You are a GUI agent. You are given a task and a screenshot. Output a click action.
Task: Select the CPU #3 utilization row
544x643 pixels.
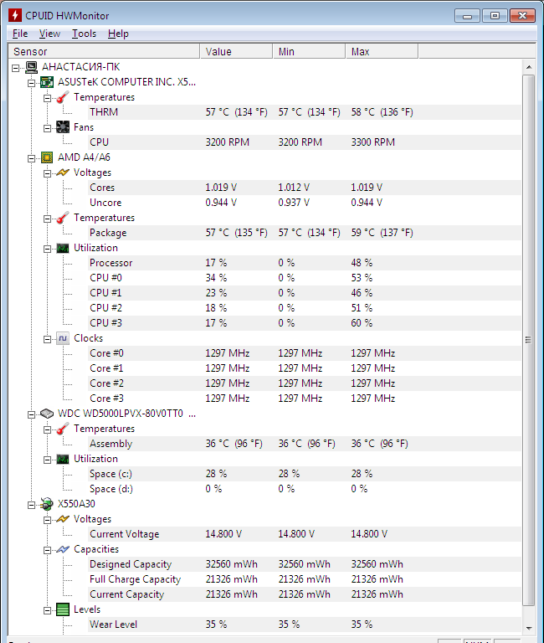[305, 323]
